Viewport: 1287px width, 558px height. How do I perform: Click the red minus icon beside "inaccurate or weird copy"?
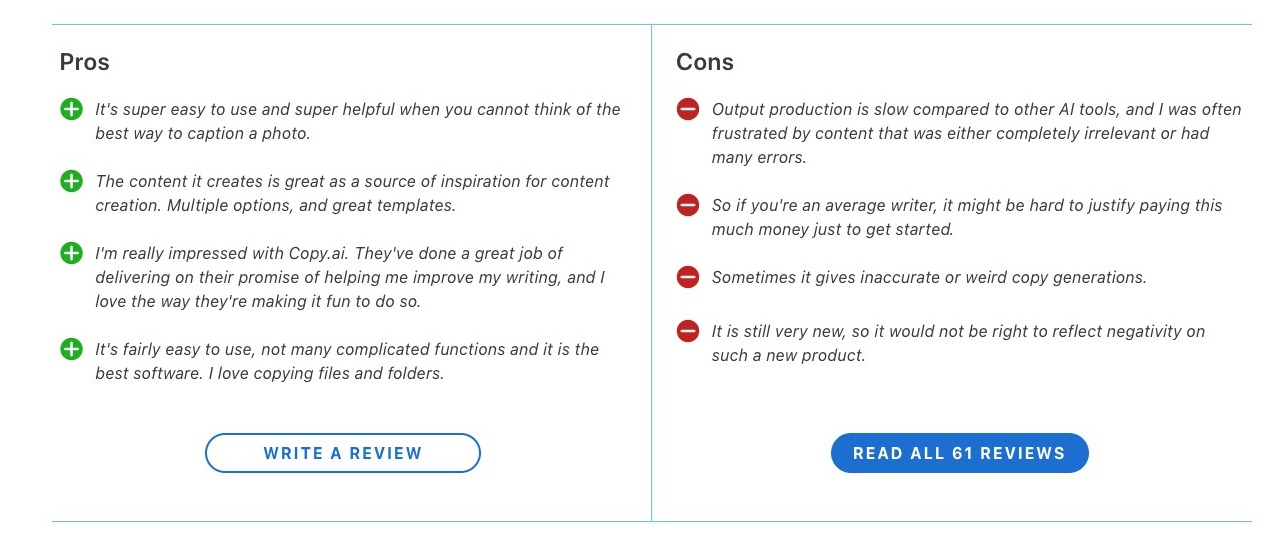[688, 277]
